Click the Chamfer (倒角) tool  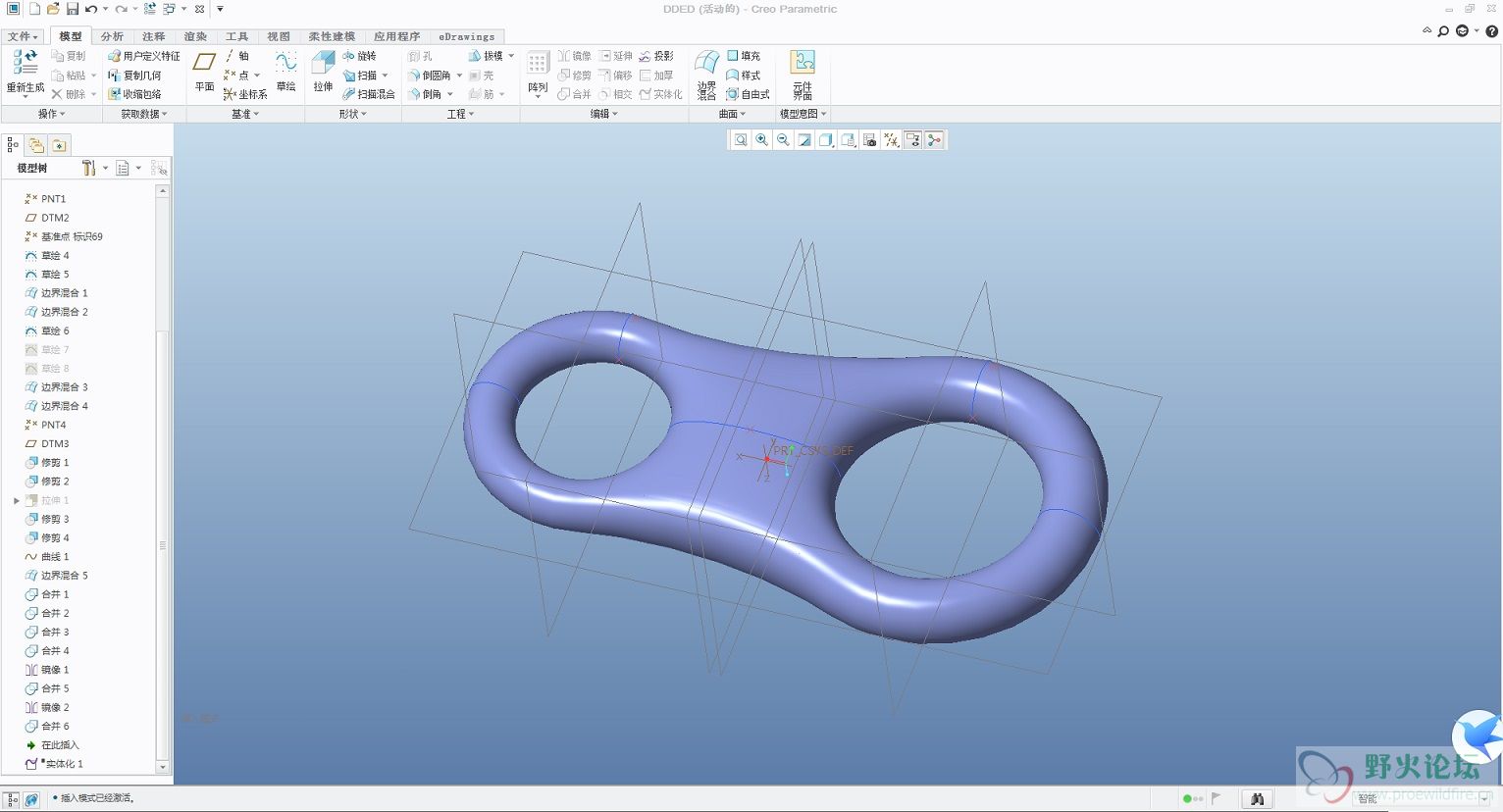(426, 94)
